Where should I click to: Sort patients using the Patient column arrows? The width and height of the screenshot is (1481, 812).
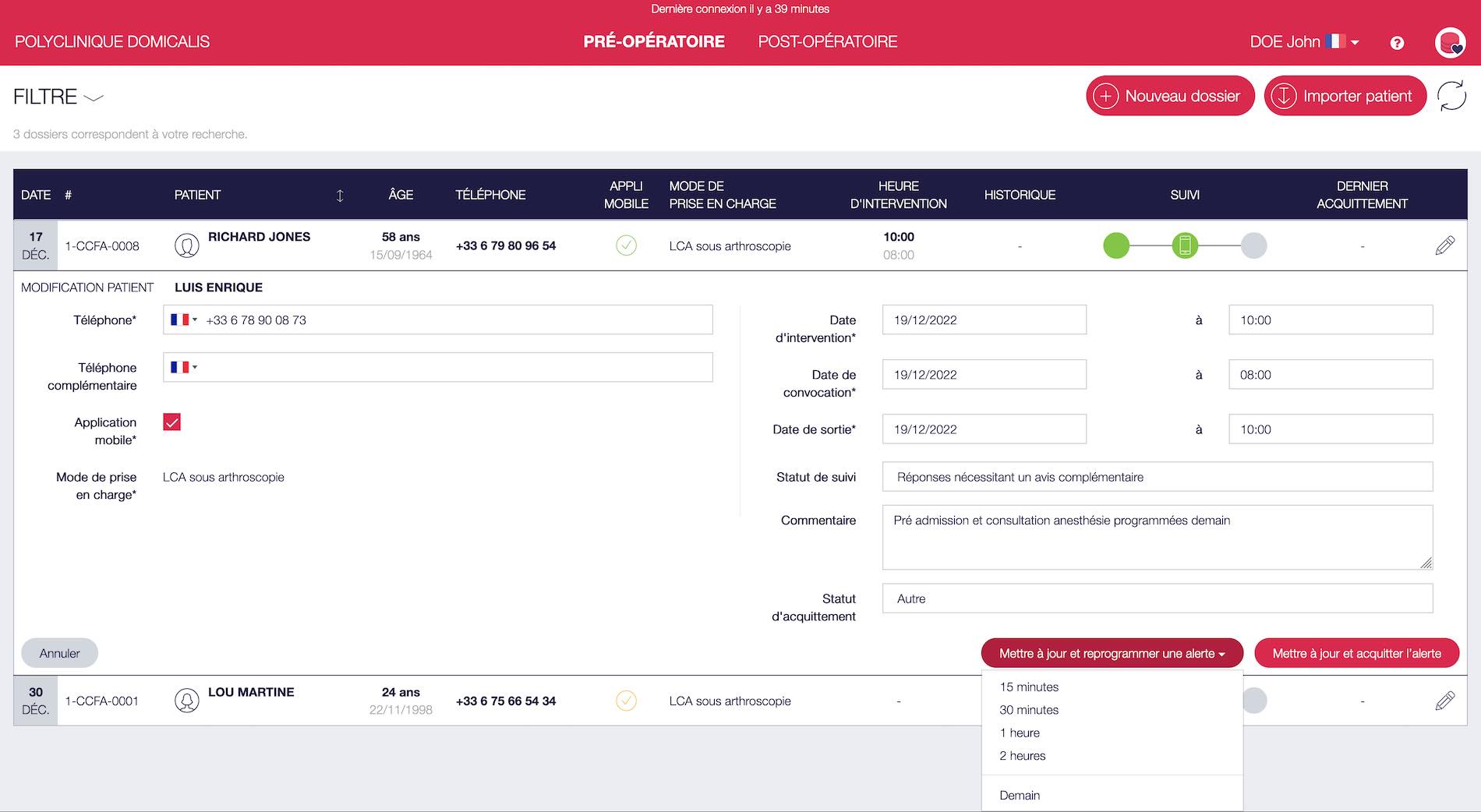tap(340, 196)
